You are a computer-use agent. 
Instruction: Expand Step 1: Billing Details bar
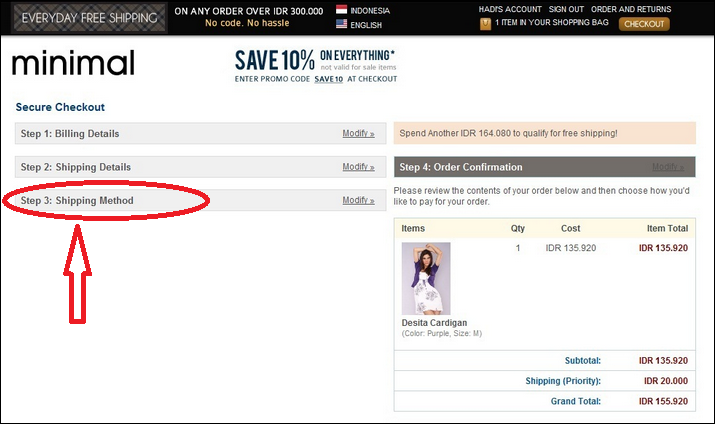pos(201,134)
